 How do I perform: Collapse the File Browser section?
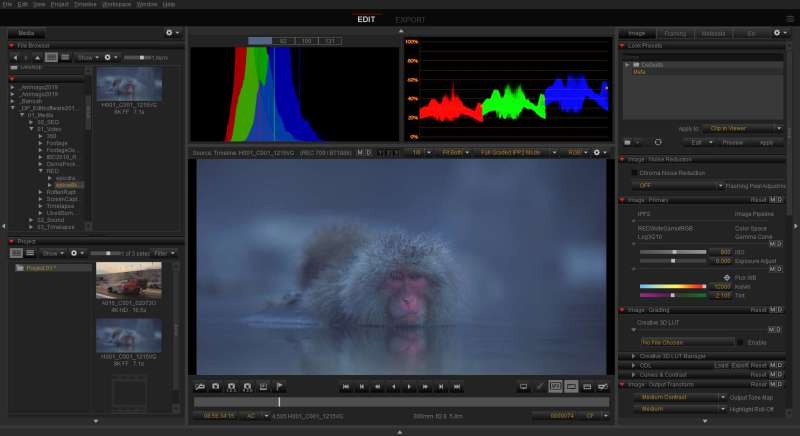11,45
